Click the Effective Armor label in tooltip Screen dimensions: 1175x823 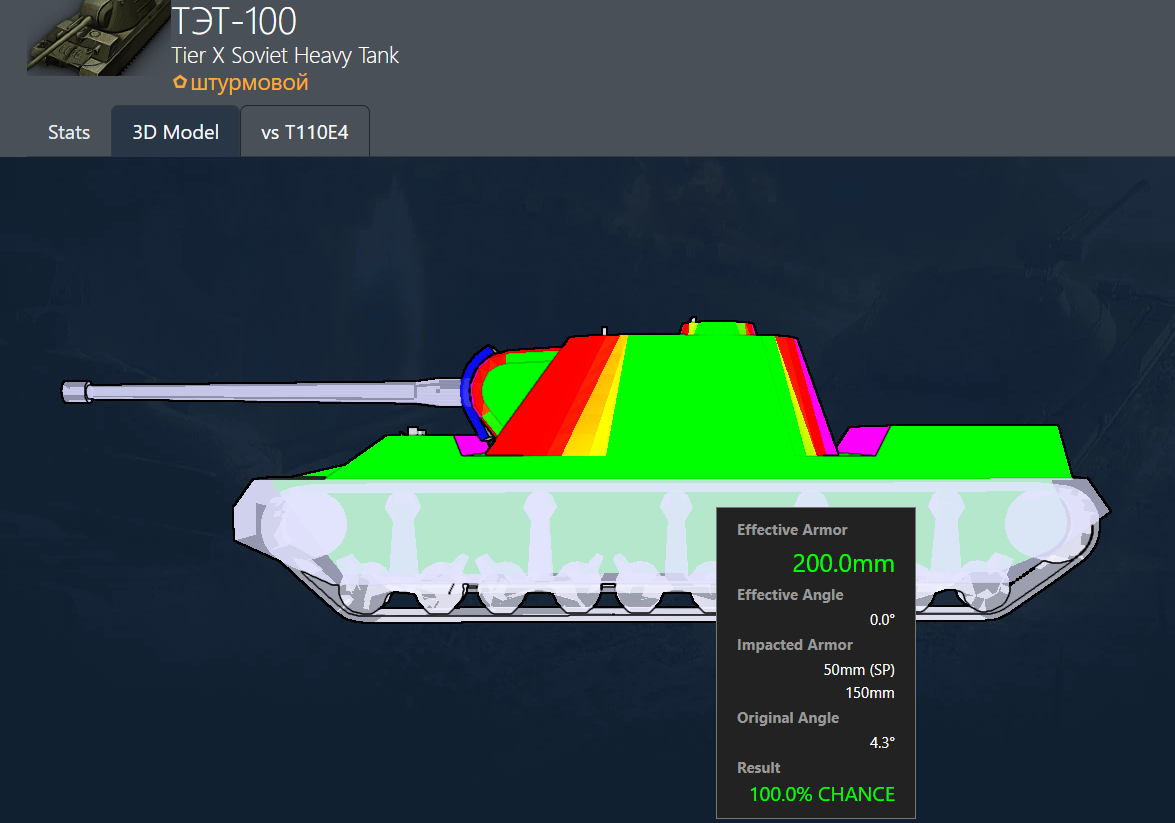792,530
